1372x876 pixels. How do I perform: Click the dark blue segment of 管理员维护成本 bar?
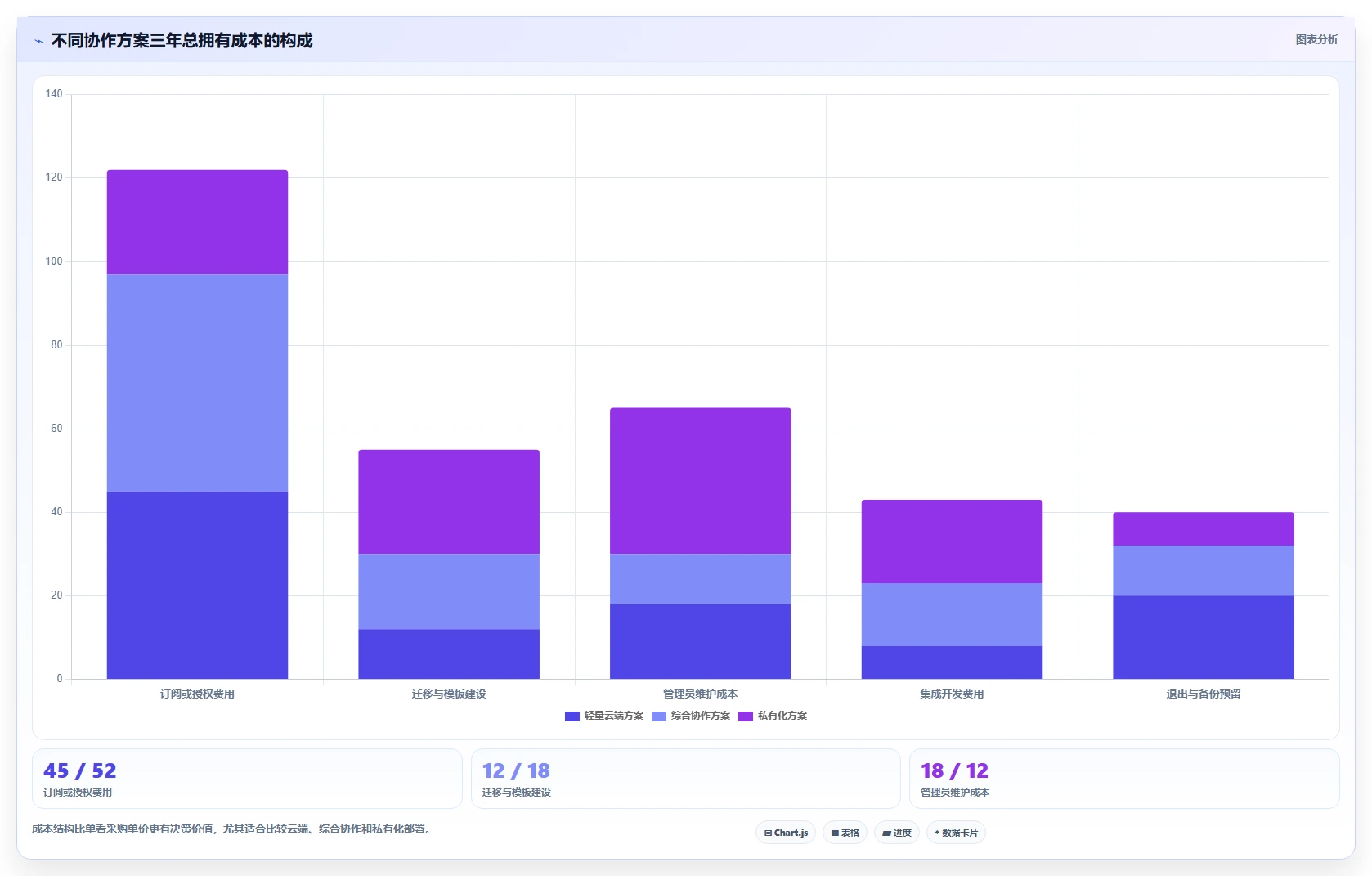701,641
